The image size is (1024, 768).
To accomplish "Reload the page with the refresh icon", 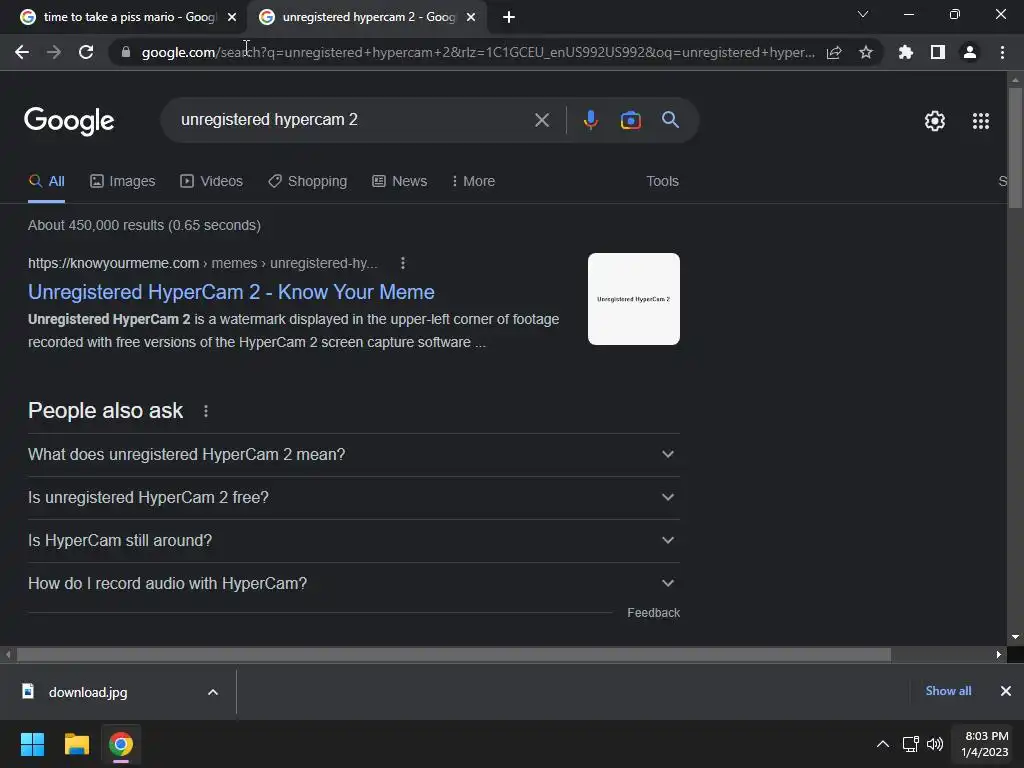I will [x=86, y=52].
